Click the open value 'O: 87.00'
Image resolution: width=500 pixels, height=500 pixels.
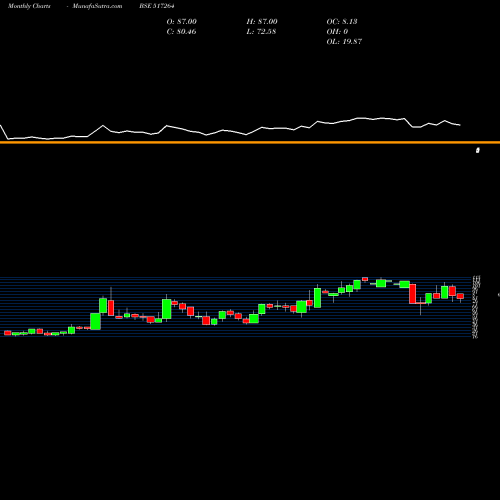pos(182,22)
